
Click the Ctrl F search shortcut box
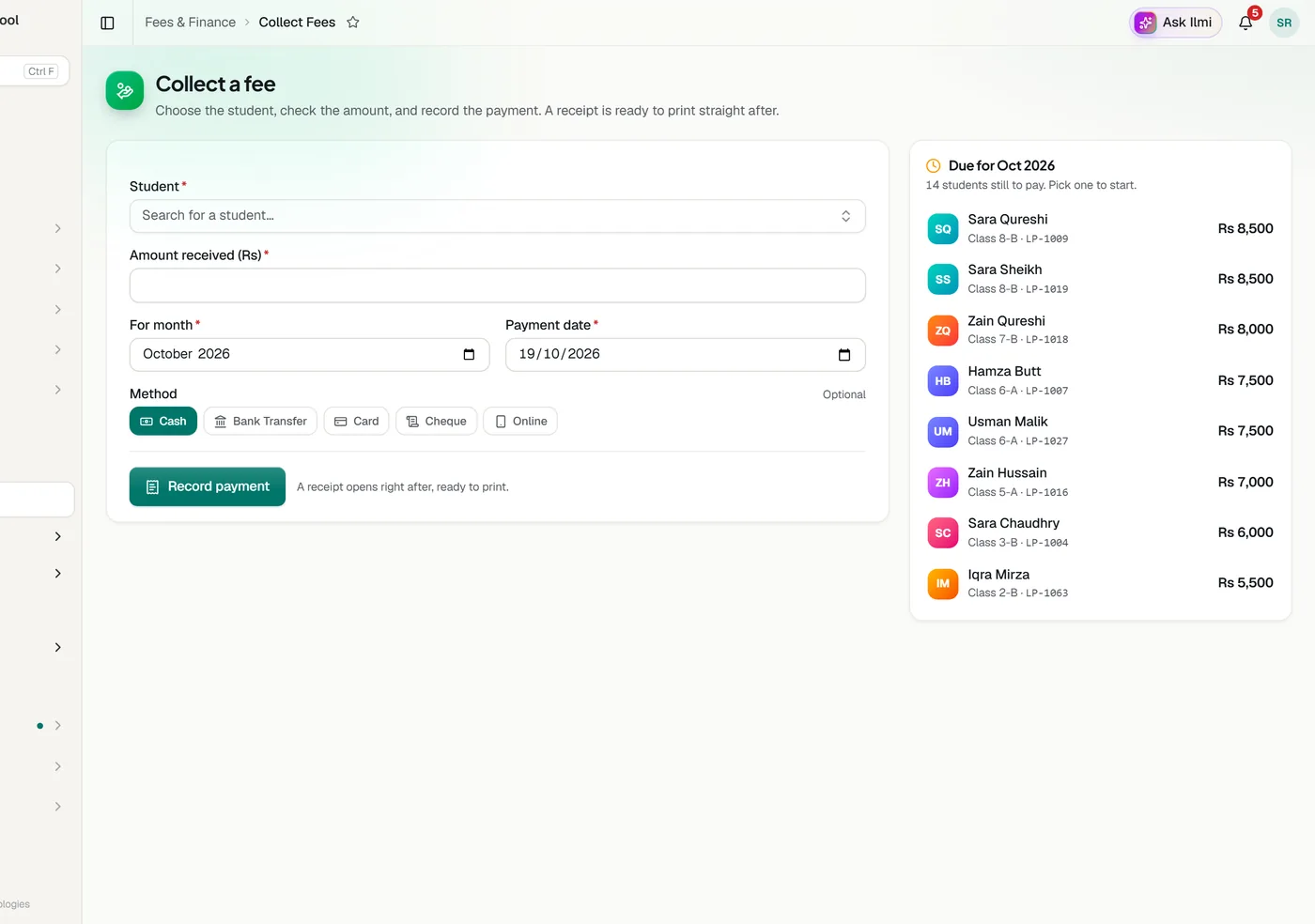41,71
